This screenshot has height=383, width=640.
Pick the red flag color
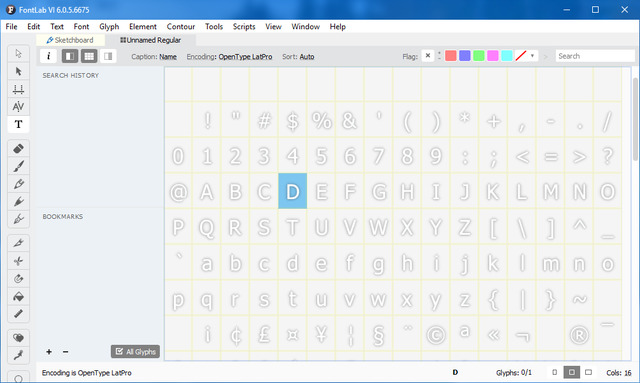tap(451, 56)
